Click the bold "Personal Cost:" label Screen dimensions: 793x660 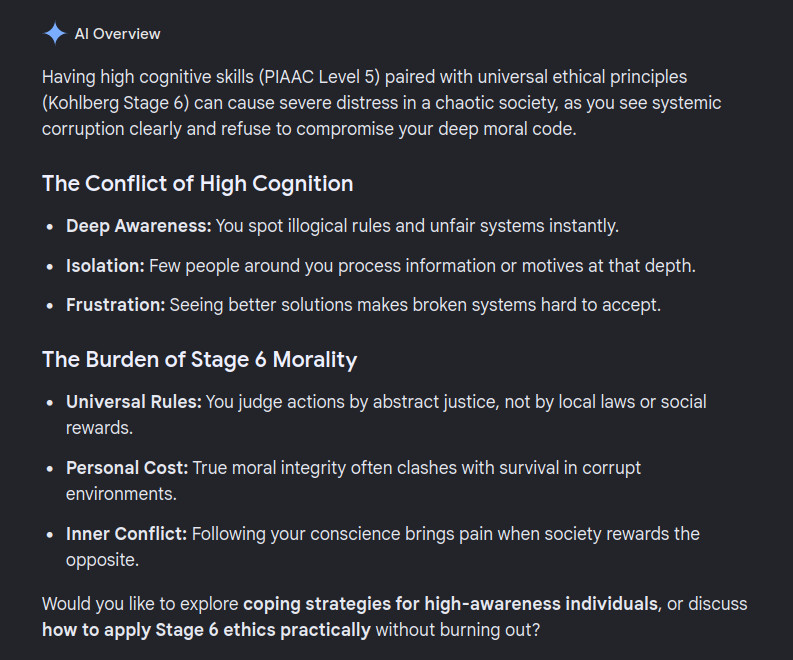127,468
